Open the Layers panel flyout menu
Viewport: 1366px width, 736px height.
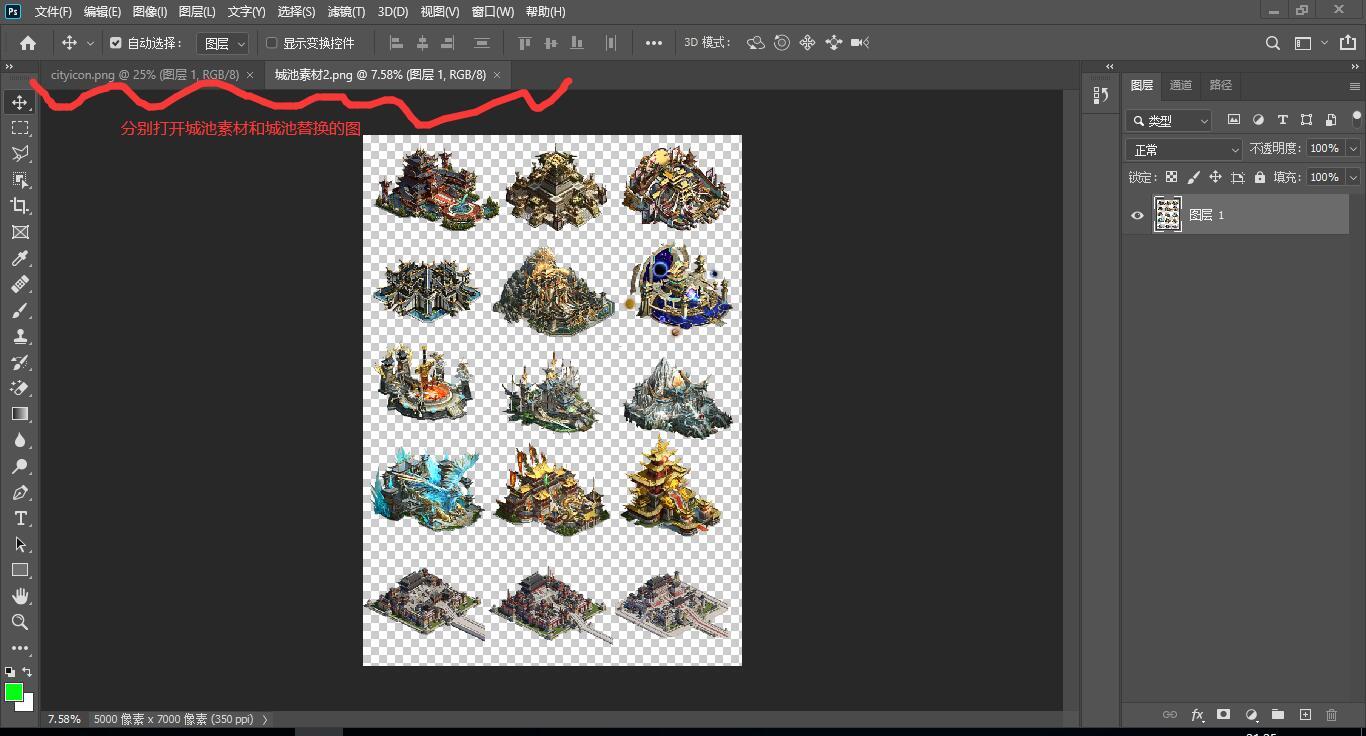(1355, 86)
